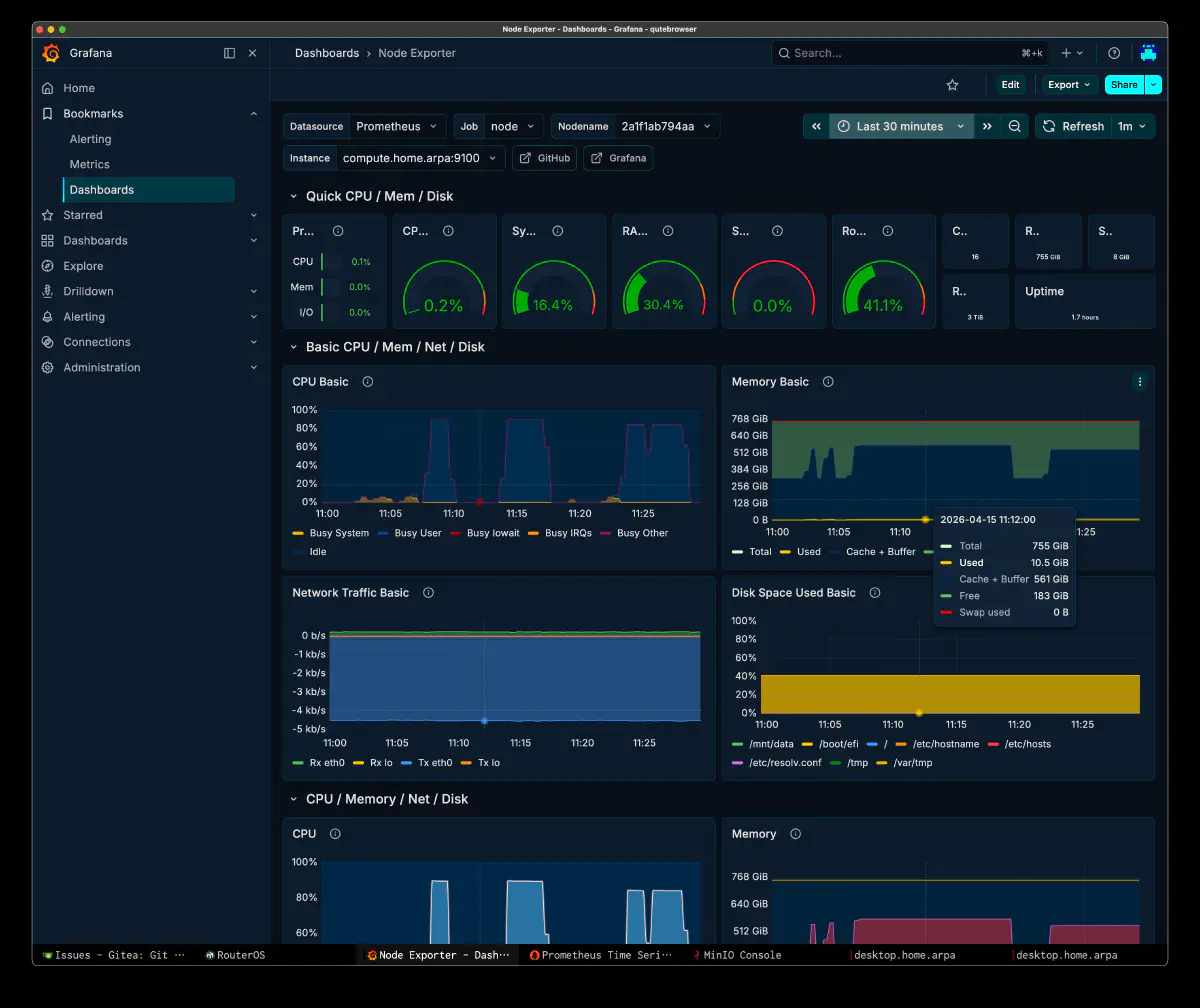Viewport: 1200px width, 1008px height.
Task: Show info icon on Root FS gauge panel
Action: pyautogui.click(x=887, y=231)
